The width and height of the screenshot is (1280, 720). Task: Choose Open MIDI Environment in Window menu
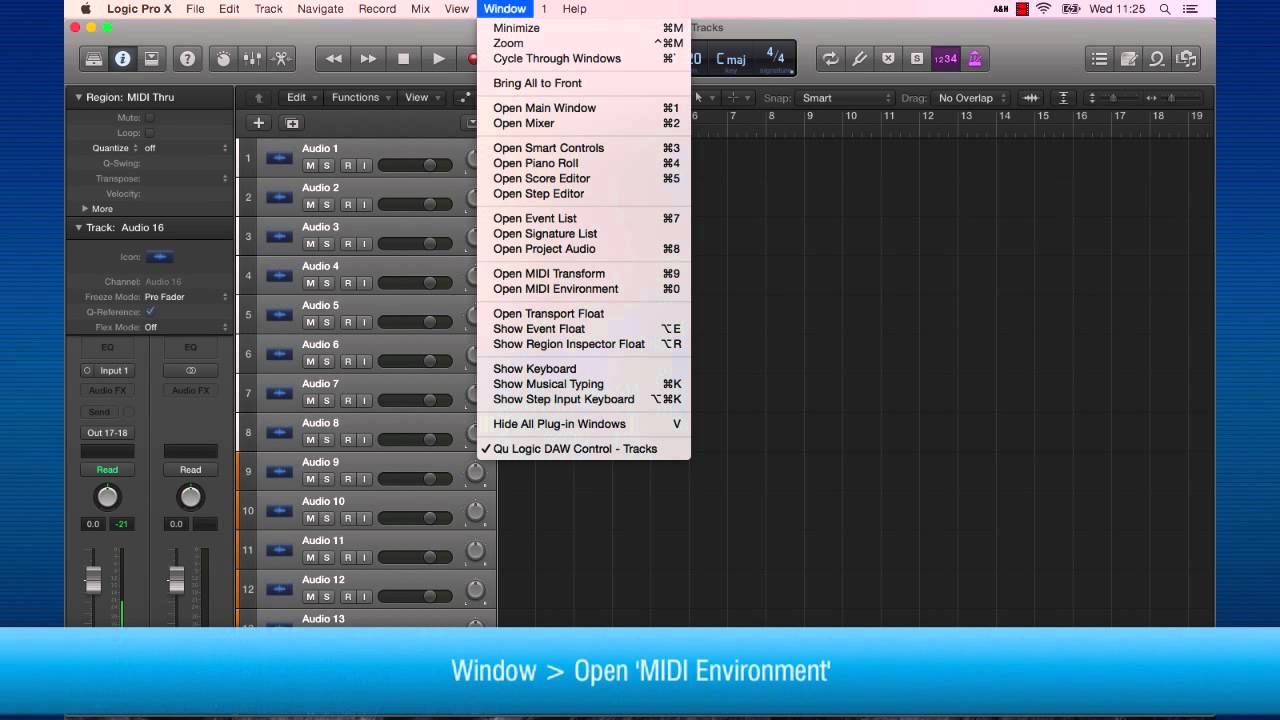pos(584,289)
